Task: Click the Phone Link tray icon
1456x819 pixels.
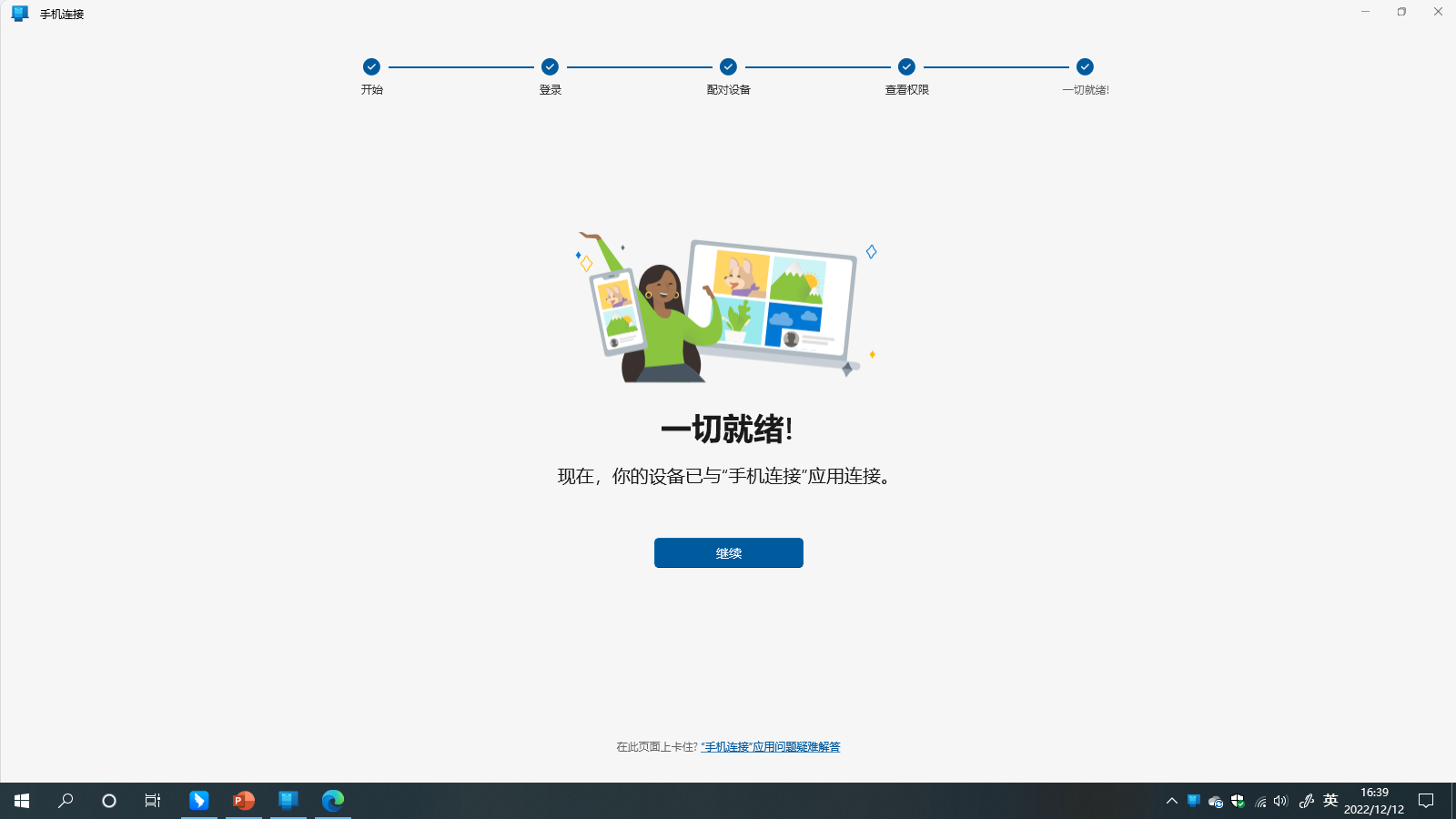Action: pos(1194,801)
